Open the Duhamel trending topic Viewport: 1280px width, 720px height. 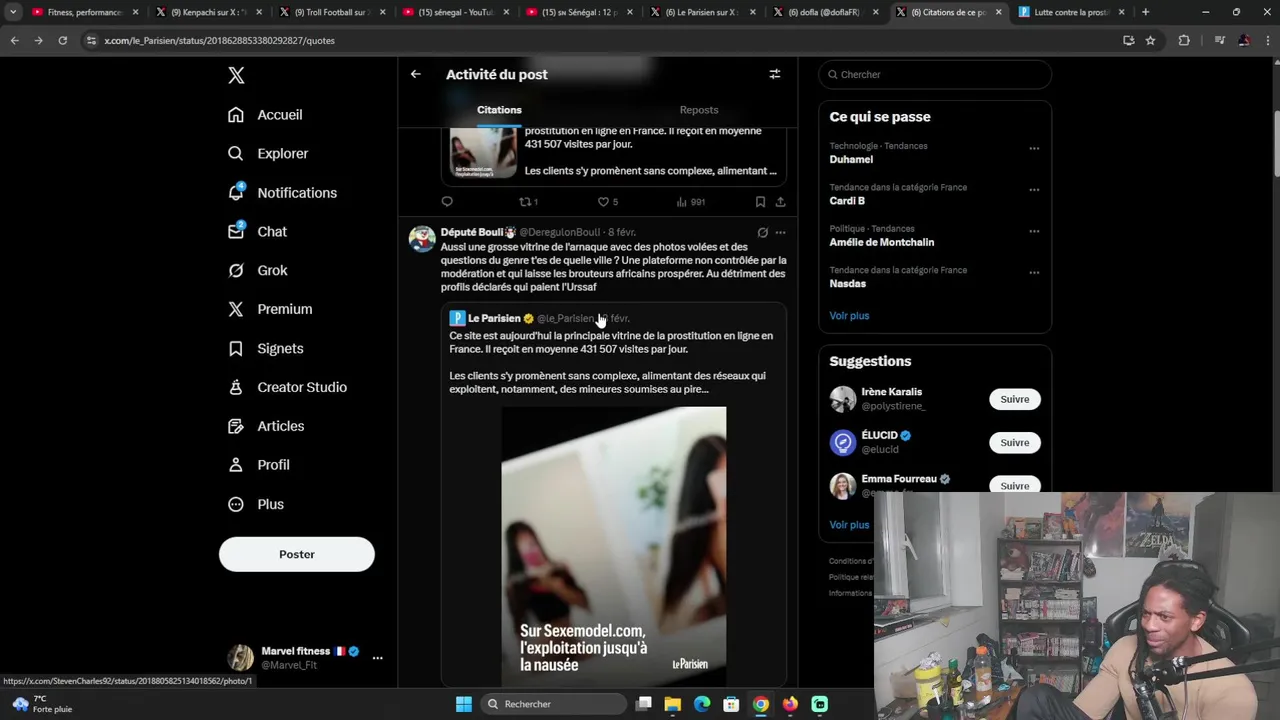click(x=851, y=159)
